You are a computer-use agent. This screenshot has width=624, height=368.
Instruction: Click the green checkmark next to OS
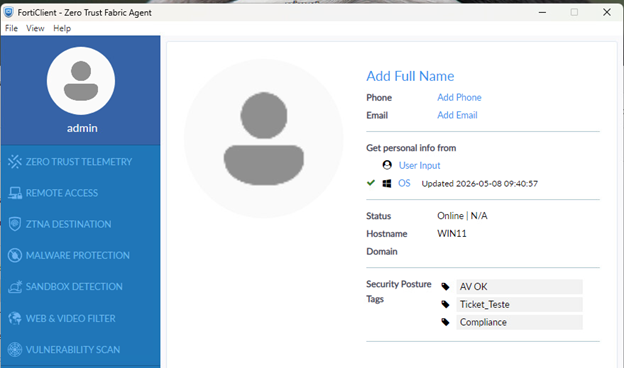coord(371,183)
